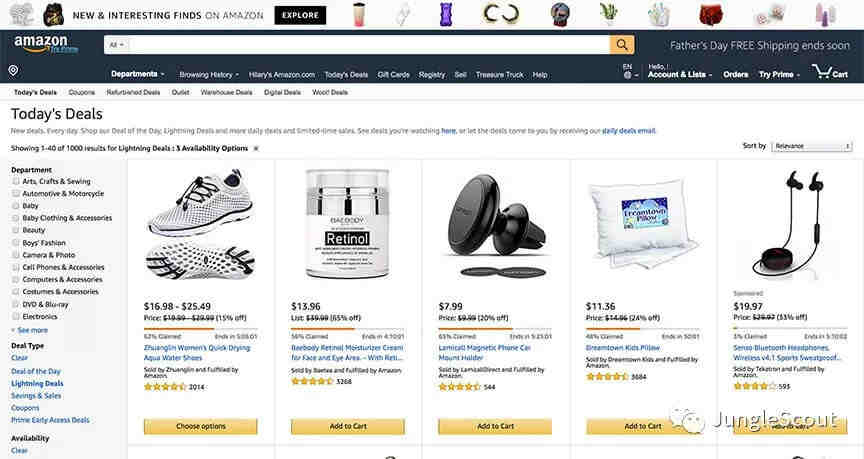864x459 pixels.
Task: Click the Amazon search input field
Action: (369, 45)
